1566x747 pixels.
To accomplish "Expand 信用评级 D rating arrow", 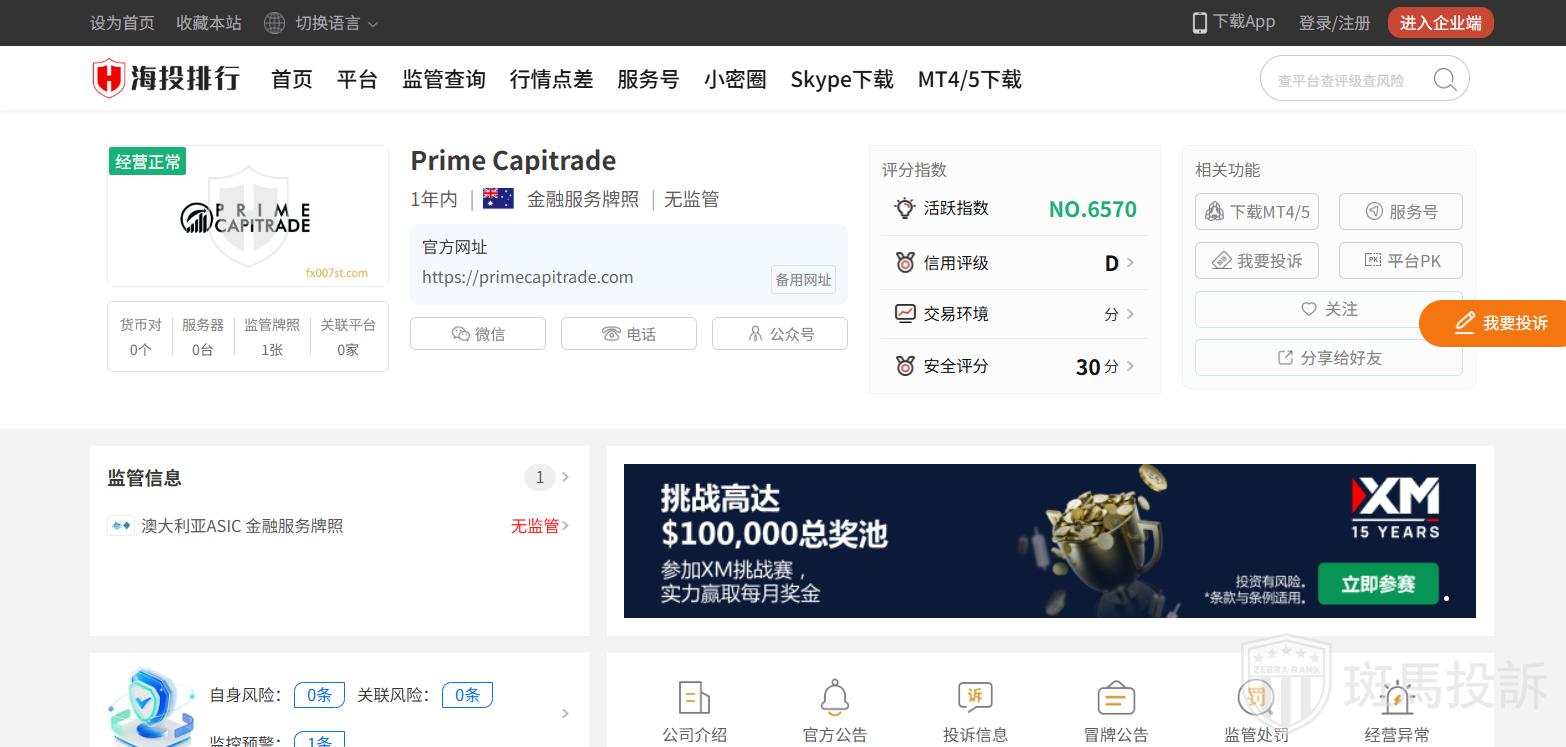I will (x=1130, y=263).
